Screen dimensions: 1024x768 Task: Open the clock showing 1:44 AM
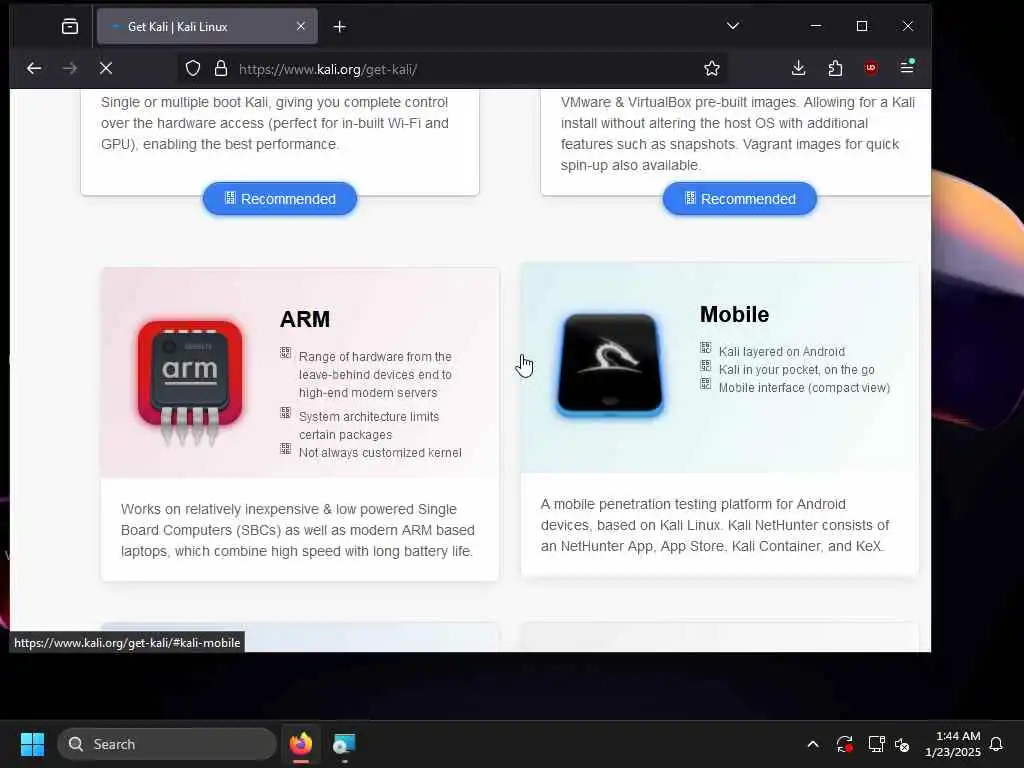coord(953,744)
